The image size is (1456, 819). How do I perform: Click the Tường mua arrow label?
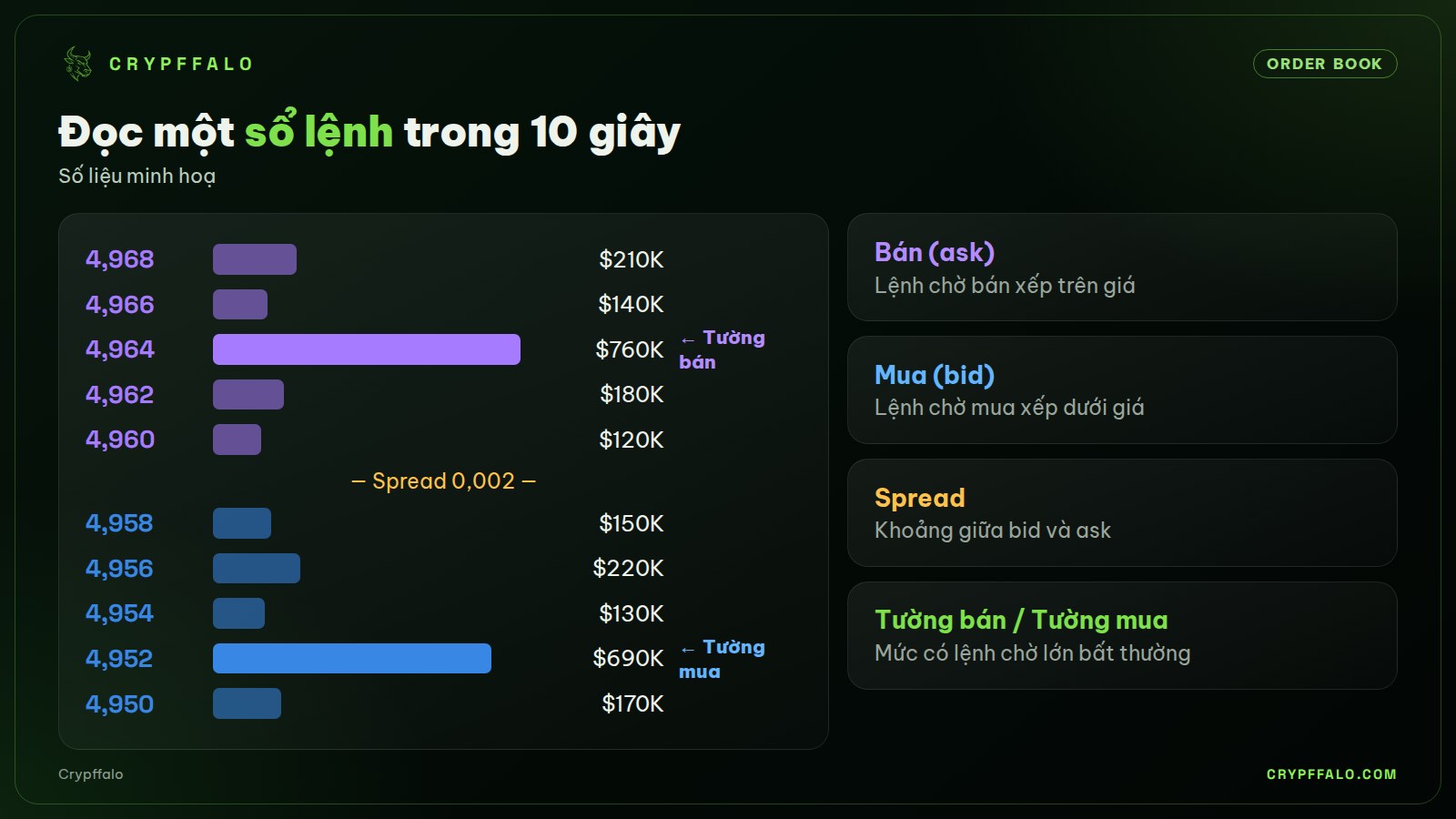pos(723,659)
